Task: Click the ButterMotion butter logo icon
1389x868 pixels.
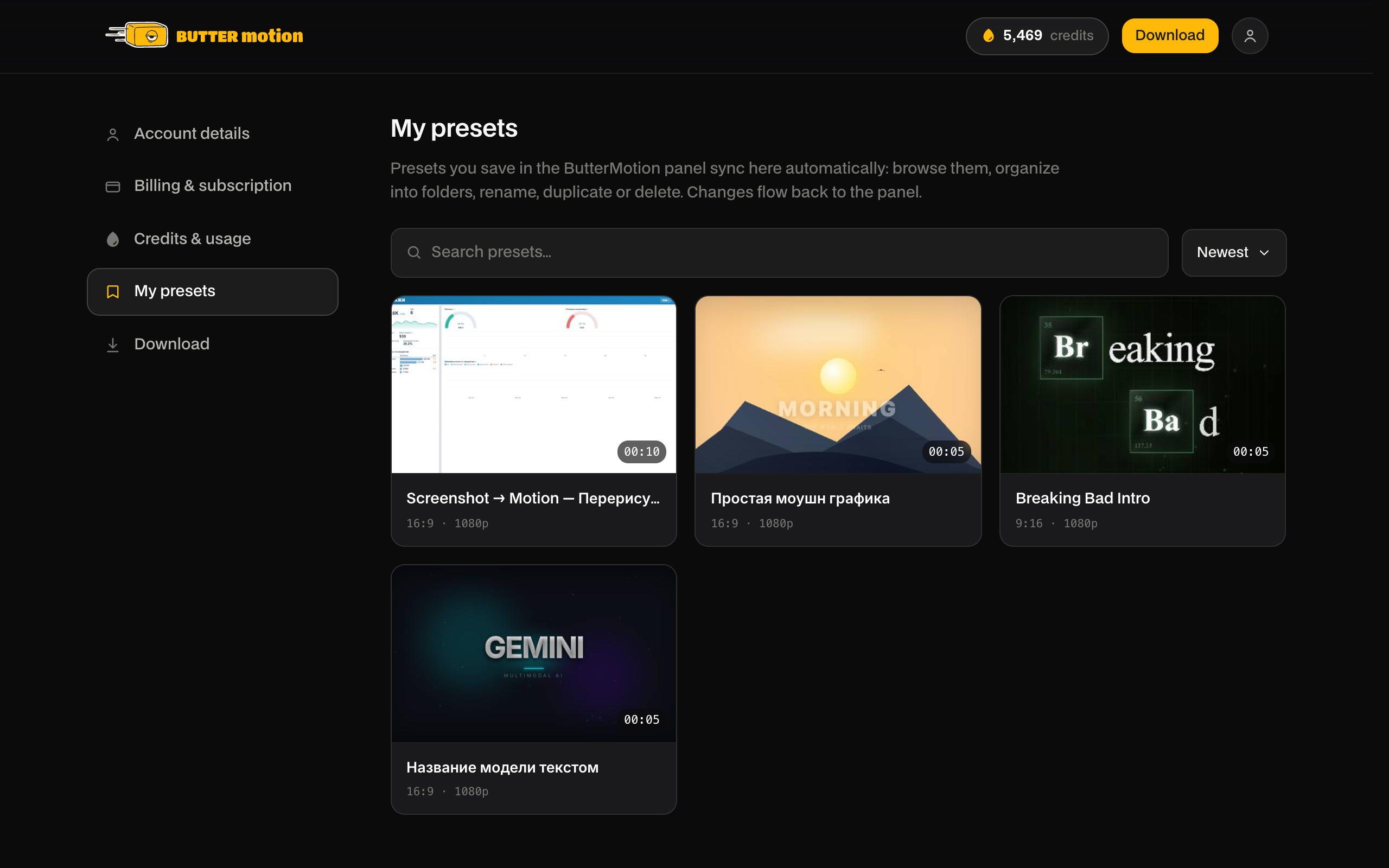Action: [x=137, y=36]
